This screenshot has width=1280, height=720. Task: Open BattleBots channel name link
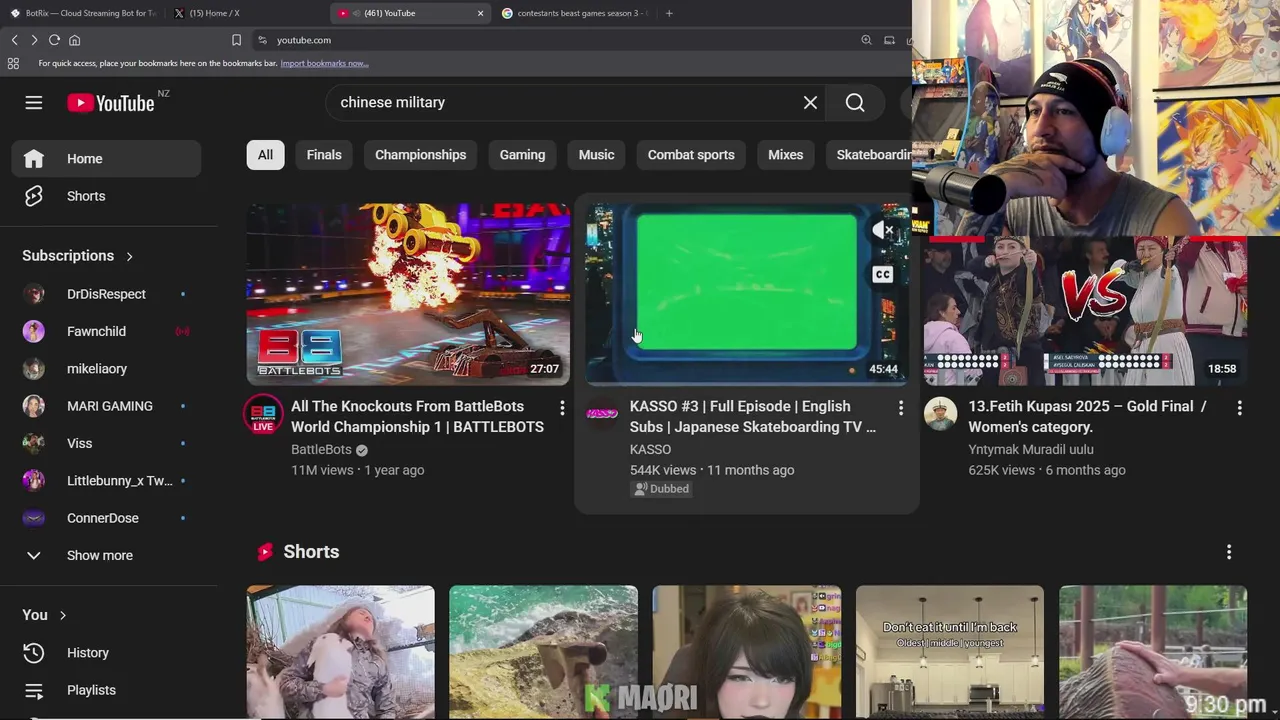click(x=321, y=450)
